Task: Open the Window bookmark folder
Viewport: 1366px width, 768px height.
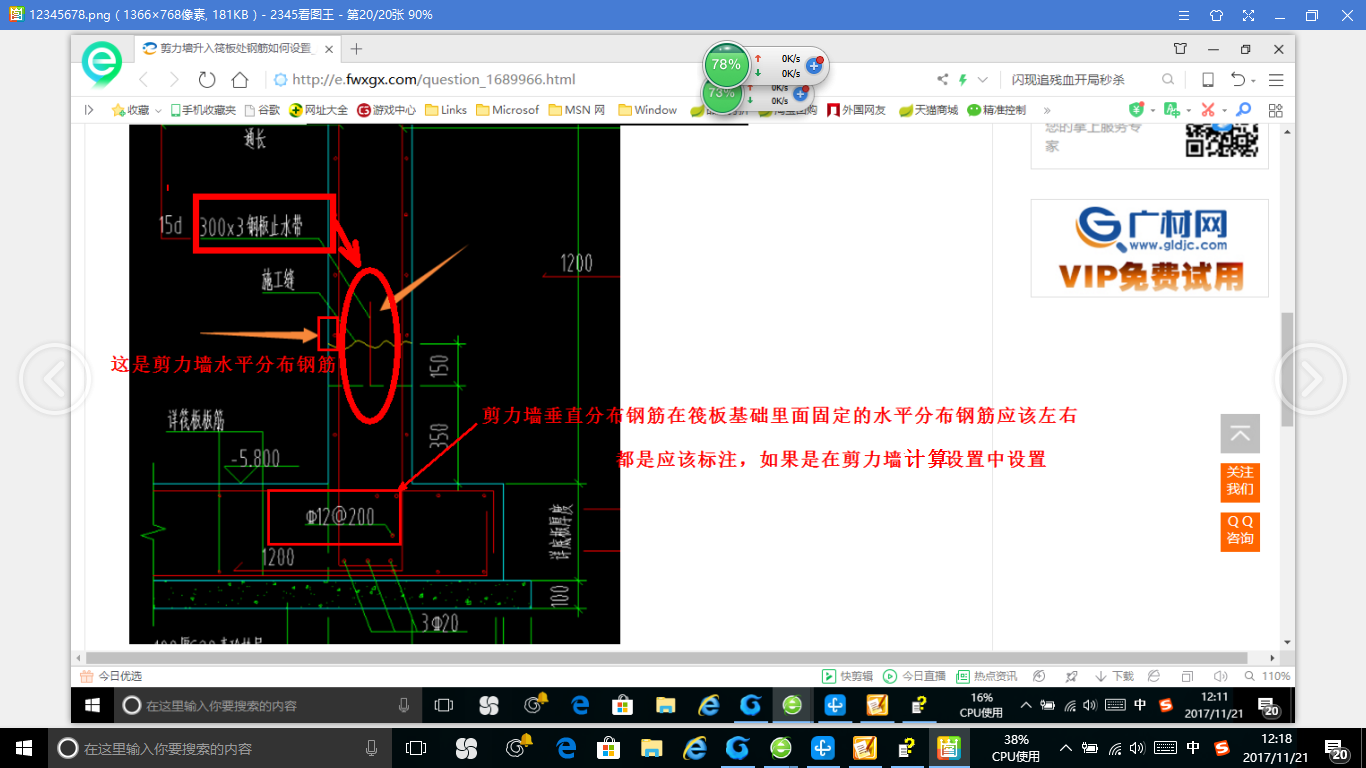Action: [647, 110]
